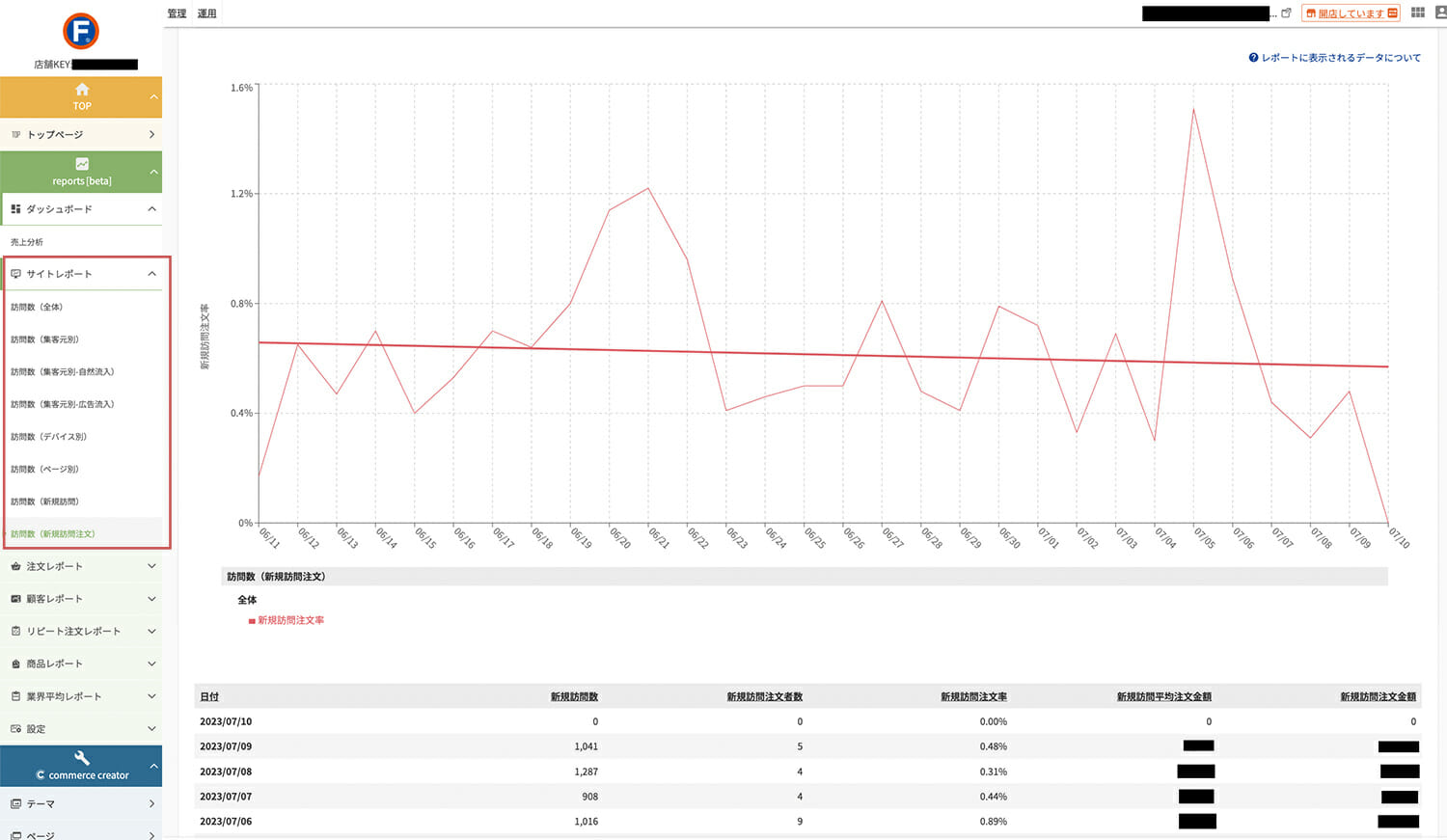1447x840 pixels.
Task: Open 訪問数（デバイス別） report
Action: tap(49, 437)
